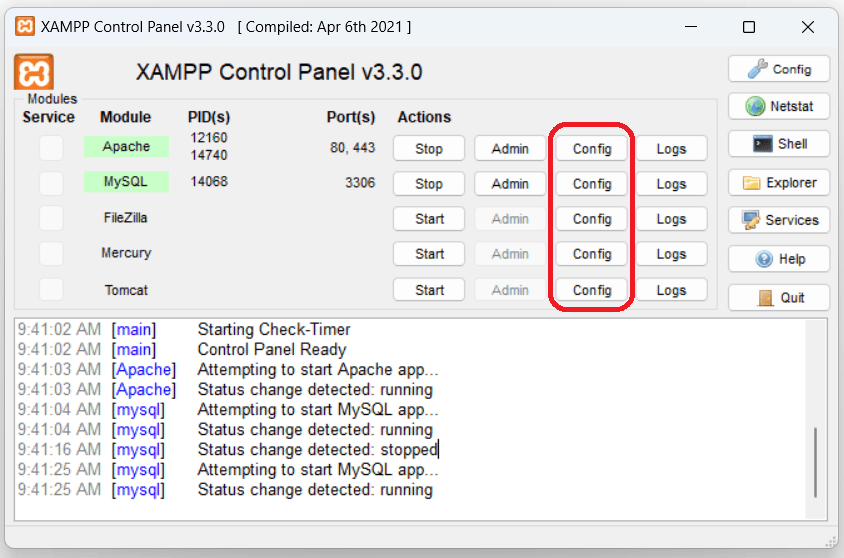Click the window resize grip corner
Viewport: 844px width, 558px height.
(x=831, y=542)
